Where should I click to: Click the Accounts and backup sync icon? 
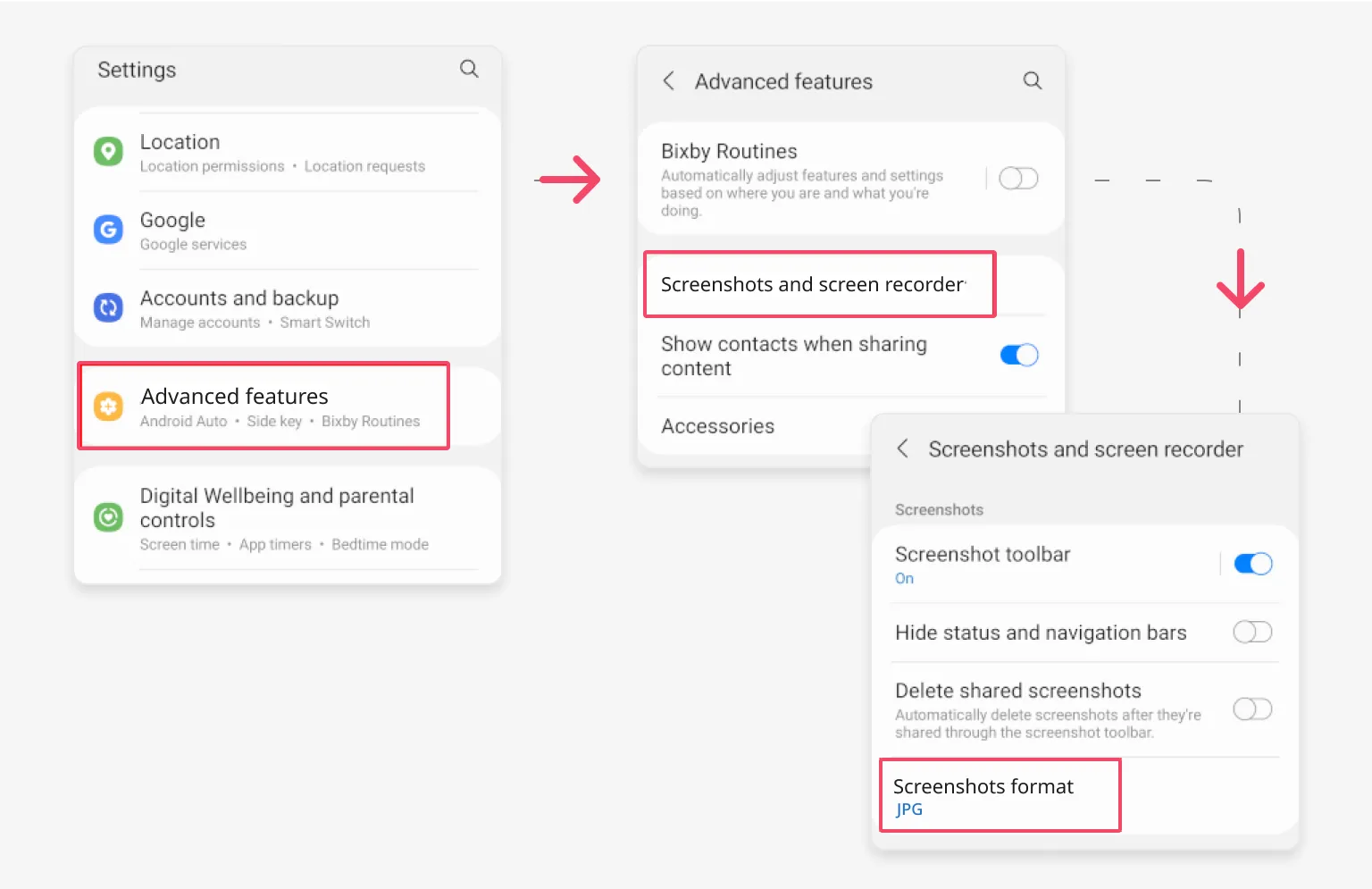[108, 307]
